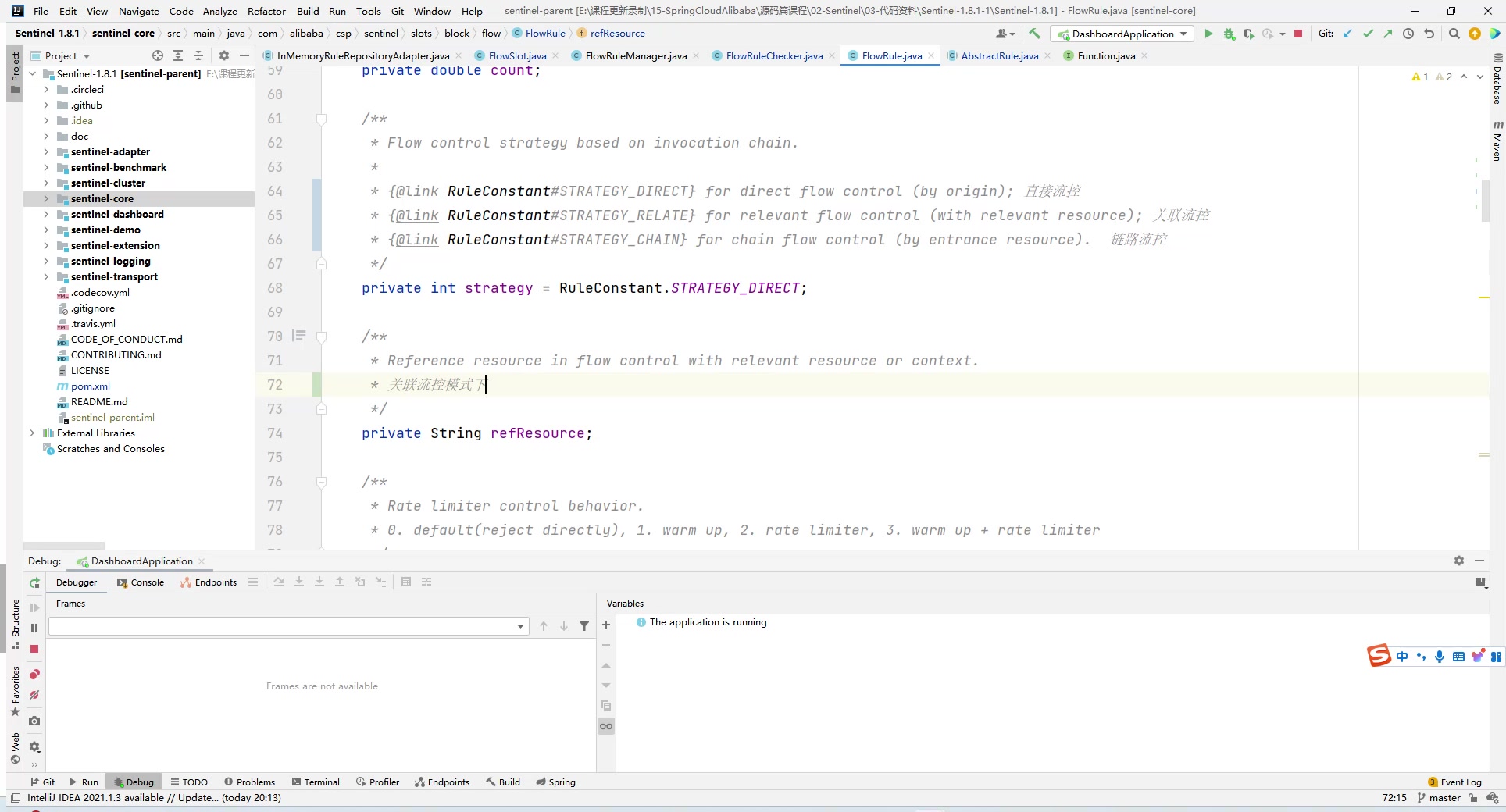Click Filter frames funnel icon
Image resolution: width=1506 pixels, height=812 pixels.
coord(584,626)
